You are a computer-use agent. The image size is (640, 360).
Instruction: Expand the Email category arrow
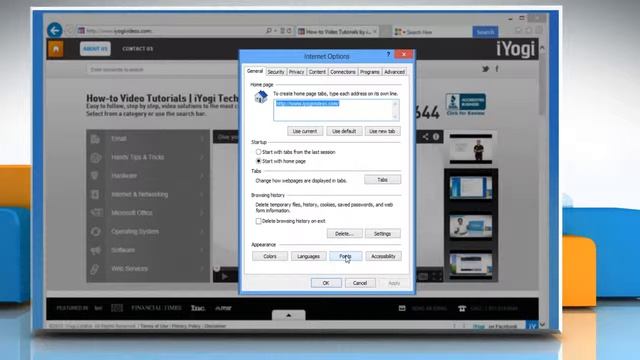[202, 139]
